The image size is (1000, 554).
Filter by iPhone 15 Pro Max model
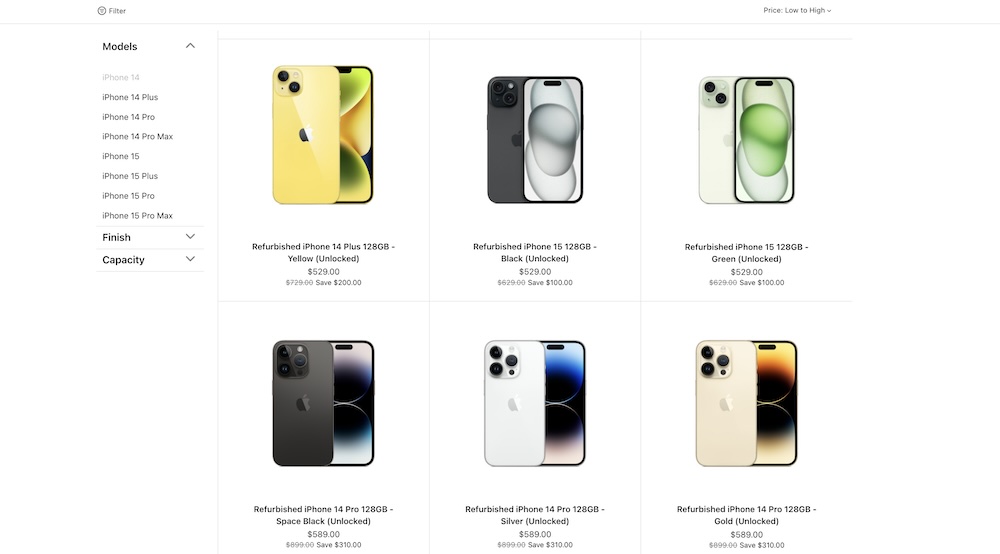click(137, 215)
